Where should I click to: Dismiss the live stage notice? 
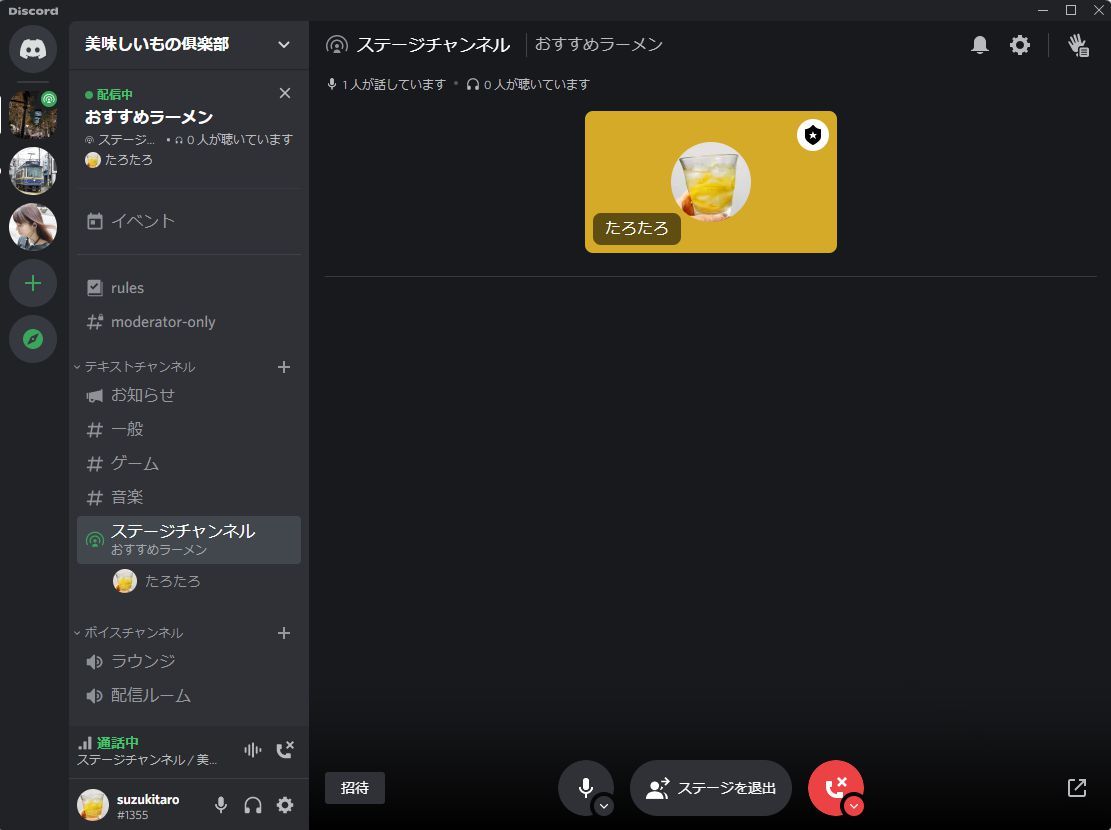(285, 94)
